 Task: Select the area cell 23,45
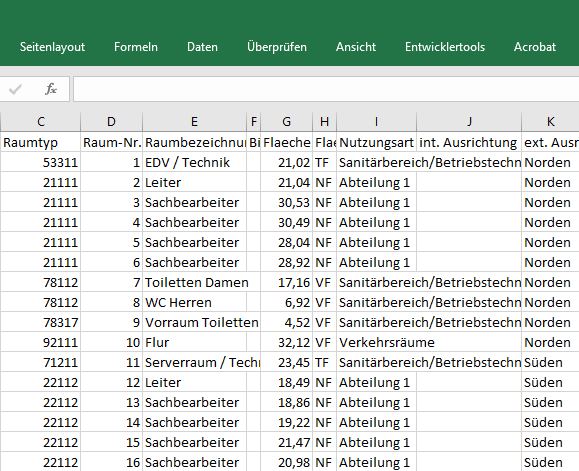[x=287, y=362]
